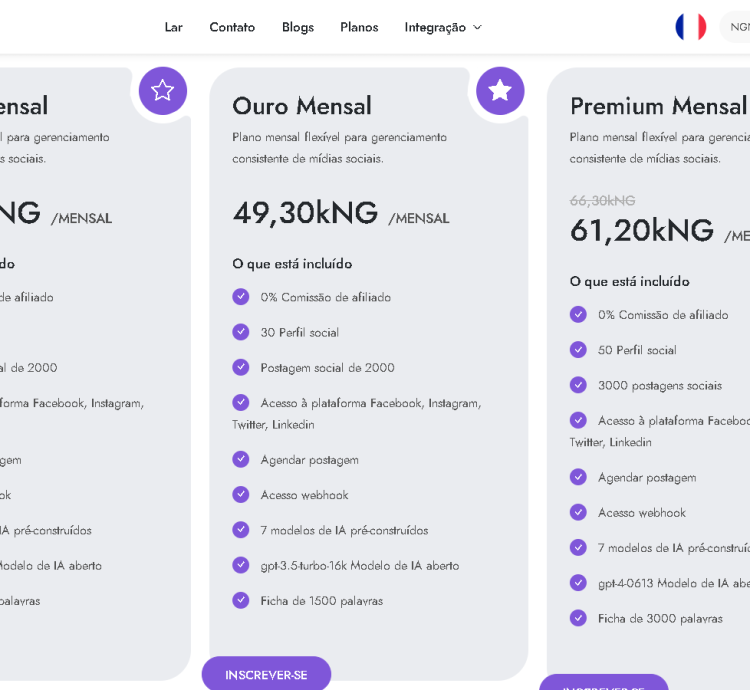The height and width of the screenshot is (690, 750).
Task: Click the Contato navigation link
Action: point(232,27)
